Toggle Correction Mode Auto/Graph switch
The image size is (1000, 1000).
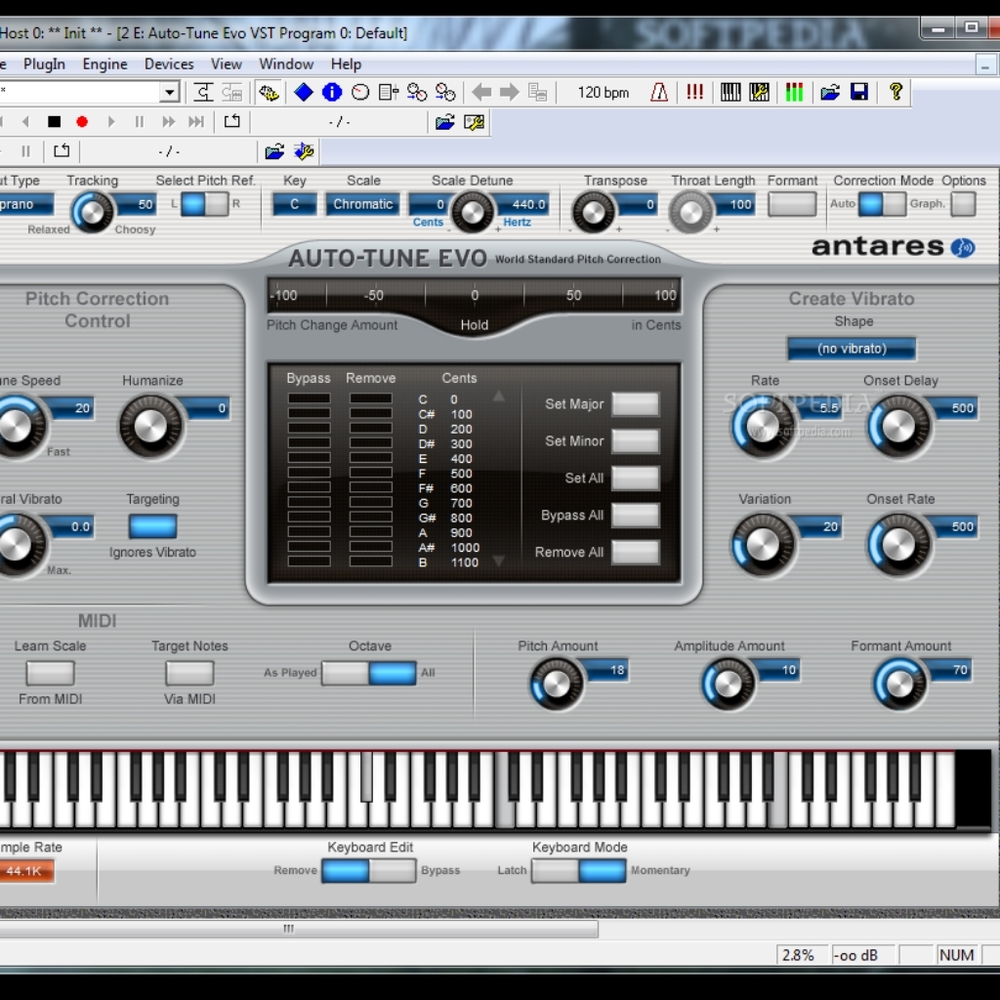pos(882,204)
